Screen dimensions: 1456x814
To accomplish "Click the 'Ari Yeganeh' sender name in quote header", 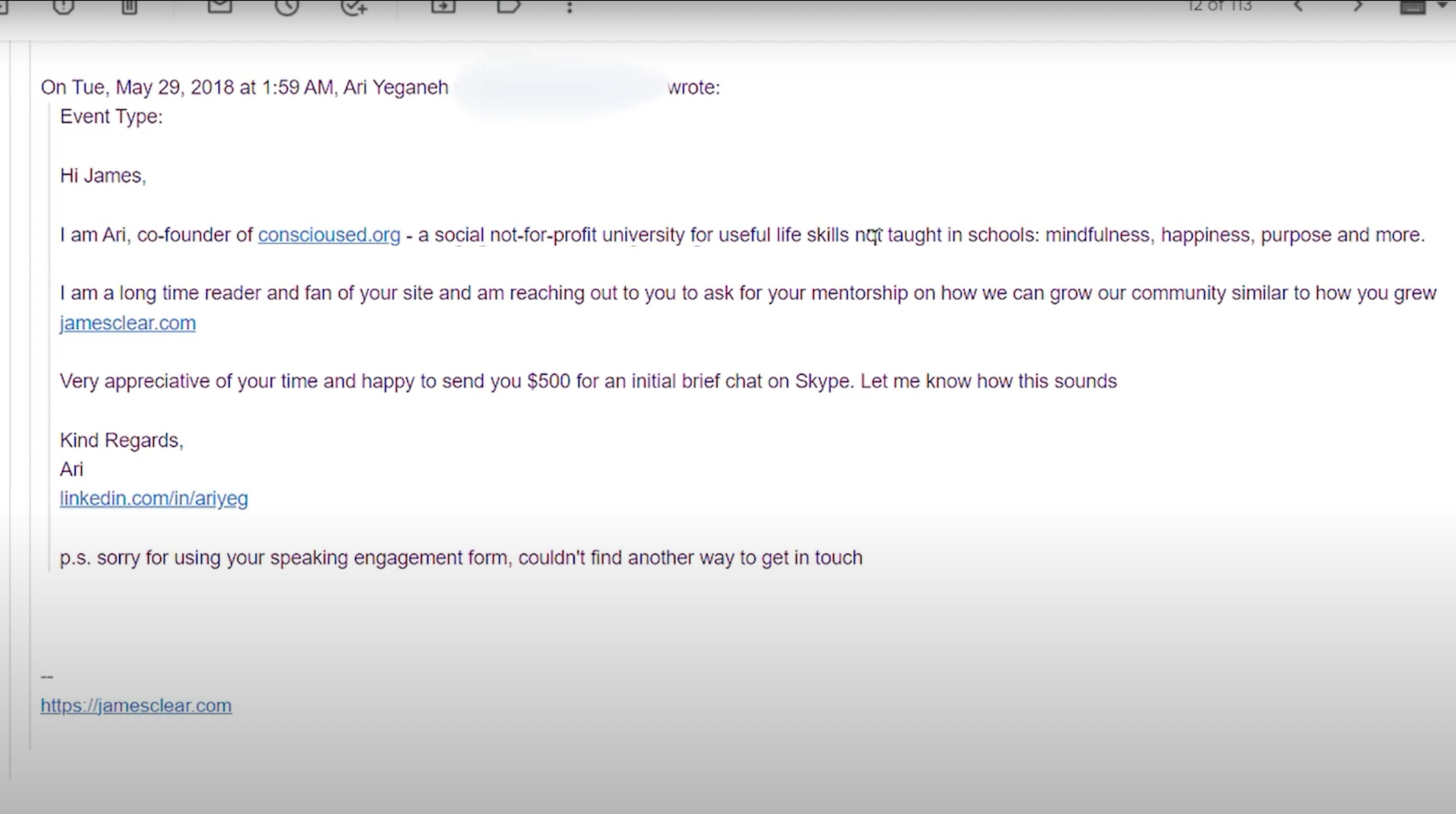I will click(395, 88).
